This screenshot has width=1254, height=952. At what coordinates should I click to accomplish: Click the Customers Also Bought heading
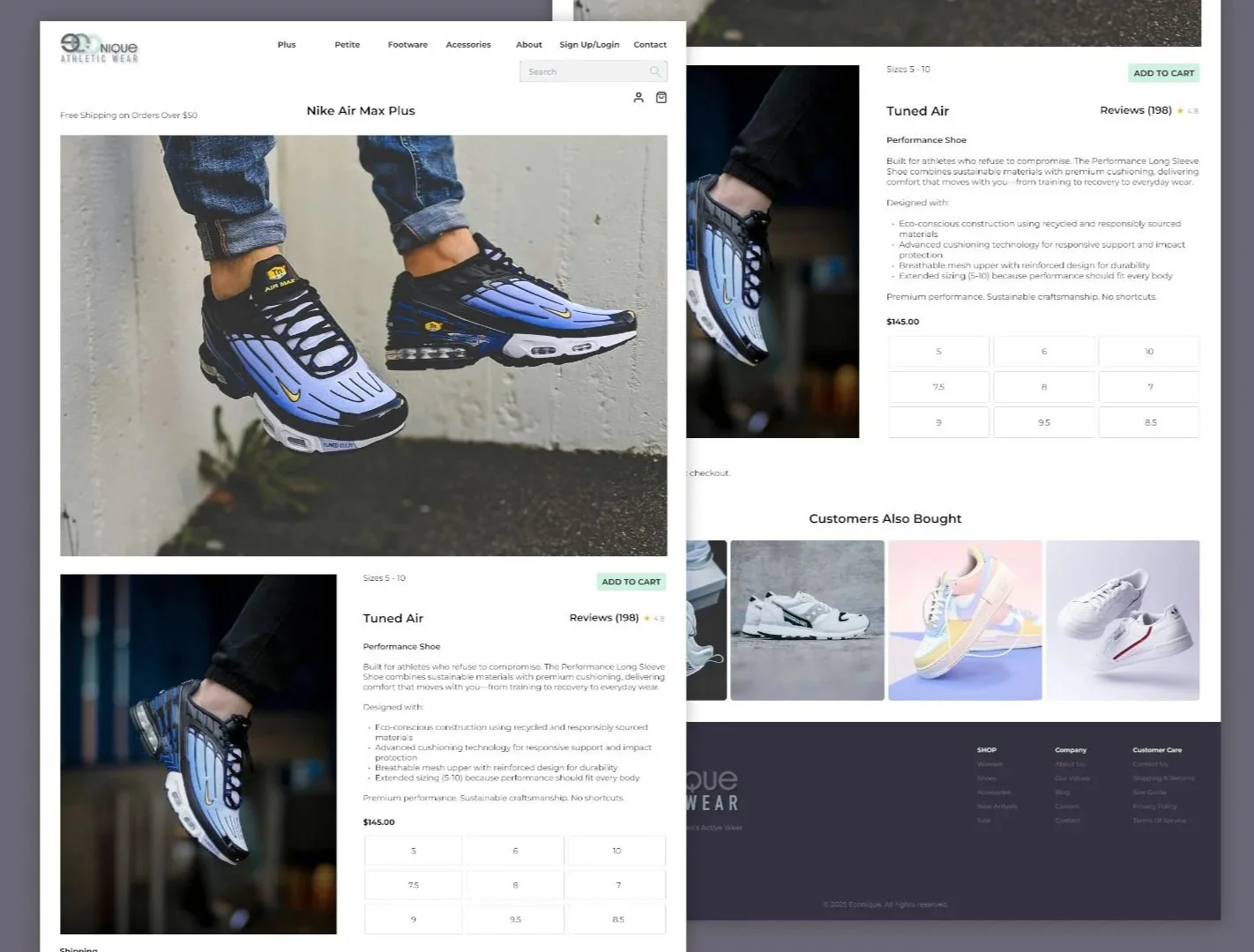coord(885,519)
